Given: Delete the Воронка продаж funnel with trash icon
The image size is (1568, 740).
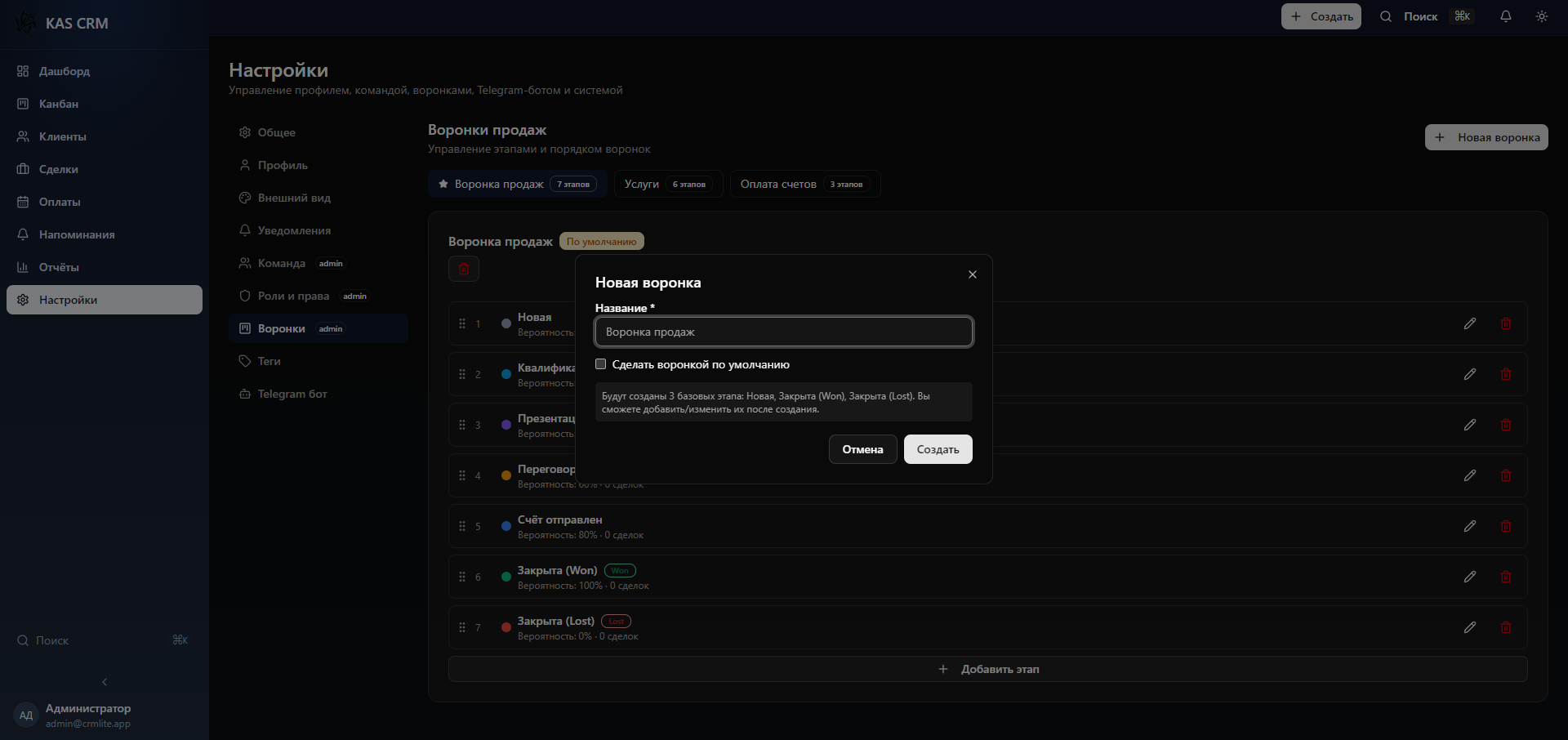Looking at the screenshot, I should click(464, 269).
